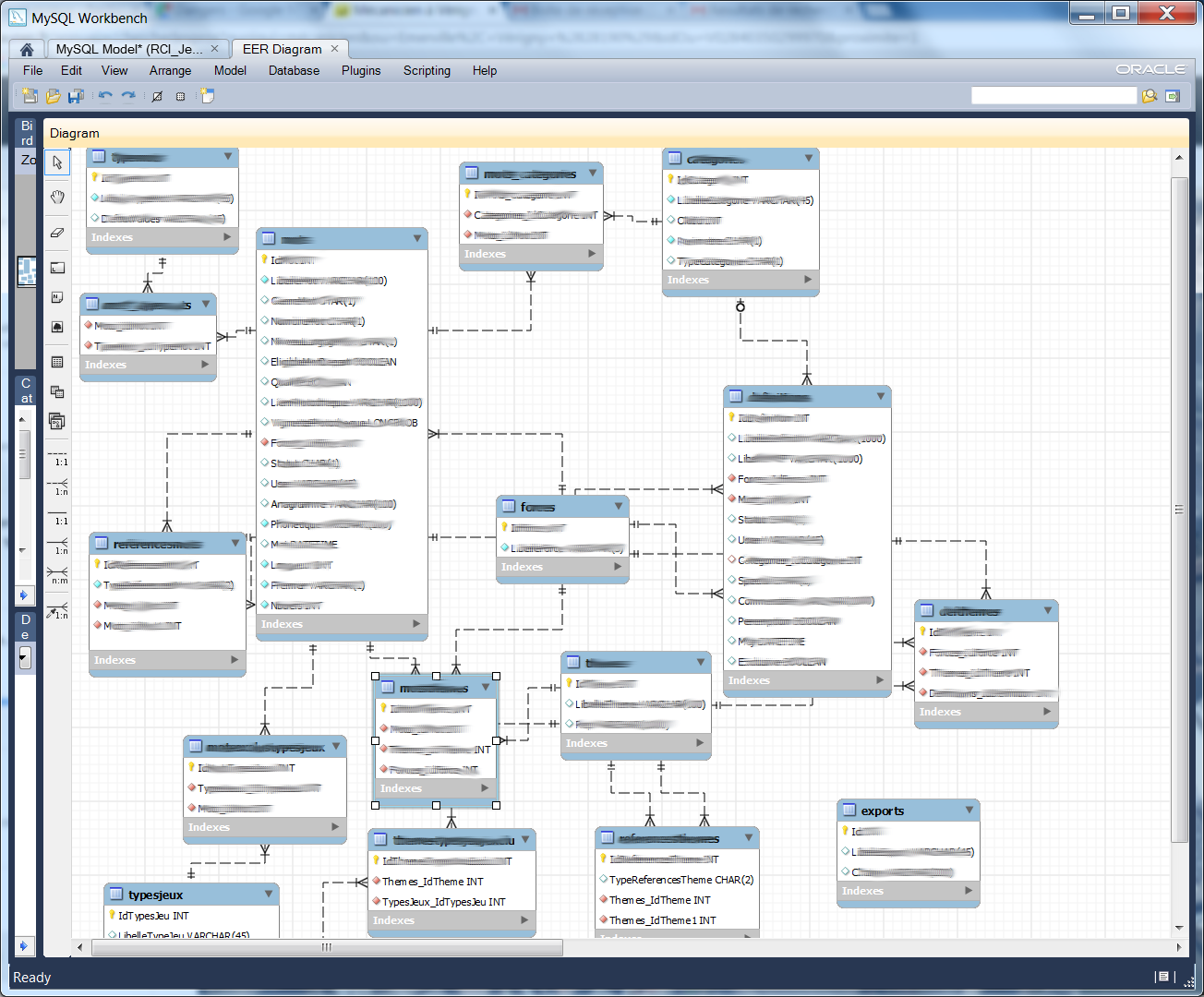The image size is (1204, 997).
Task: Click the status bar output icon
Action: [x=1163, y=977]
